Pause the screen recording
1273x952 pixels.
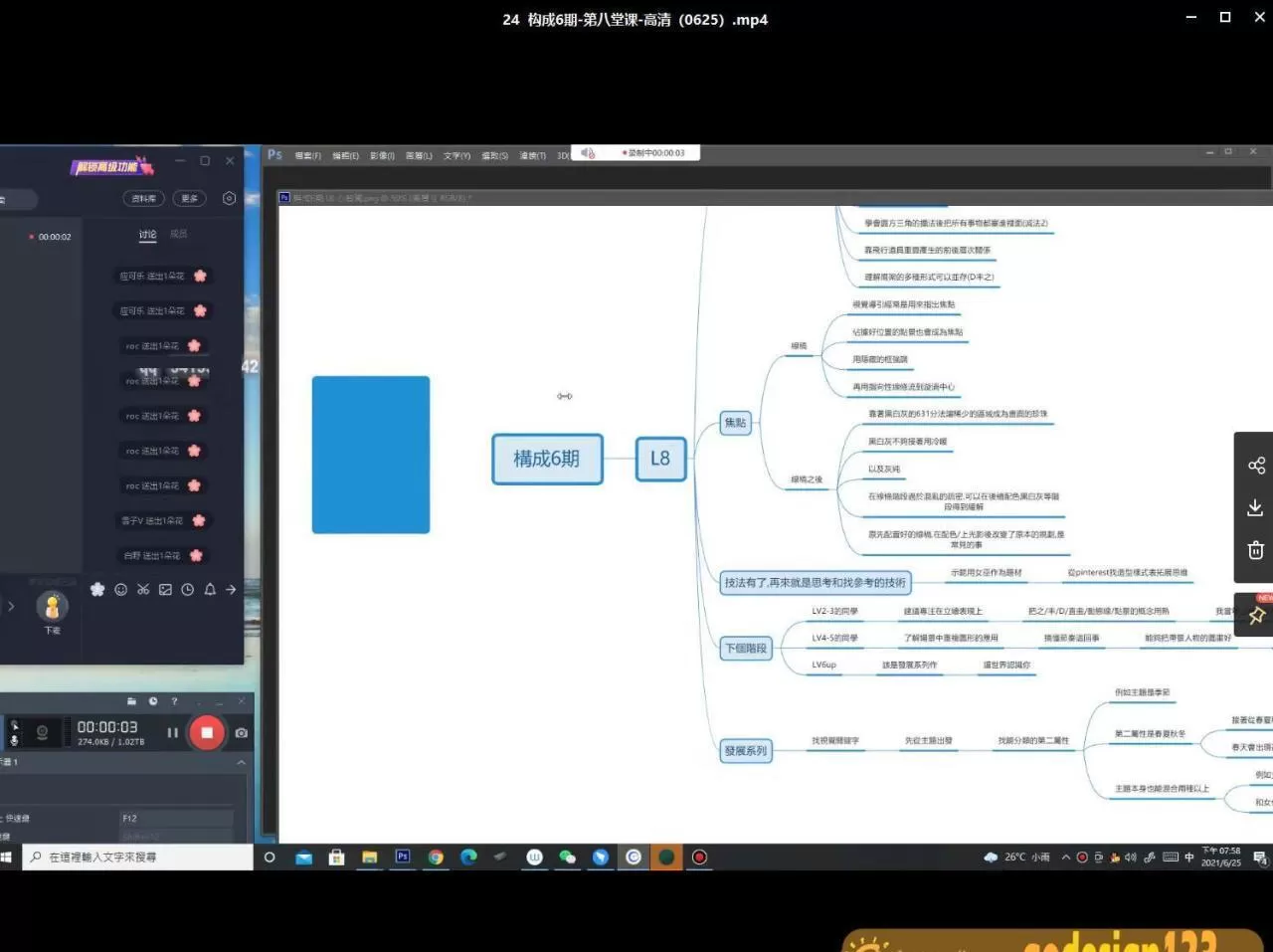pyautogui.click(x=172, y=733)
